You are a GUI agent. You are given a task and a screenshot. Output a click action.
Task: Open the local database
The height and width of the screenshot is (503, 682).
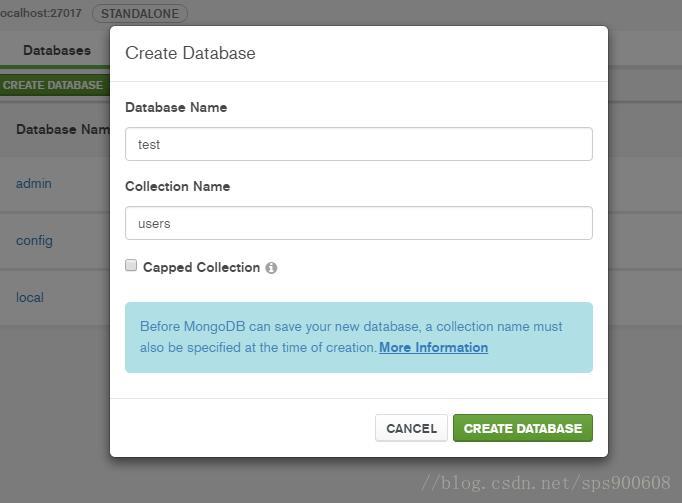click(x=30, y=298)
